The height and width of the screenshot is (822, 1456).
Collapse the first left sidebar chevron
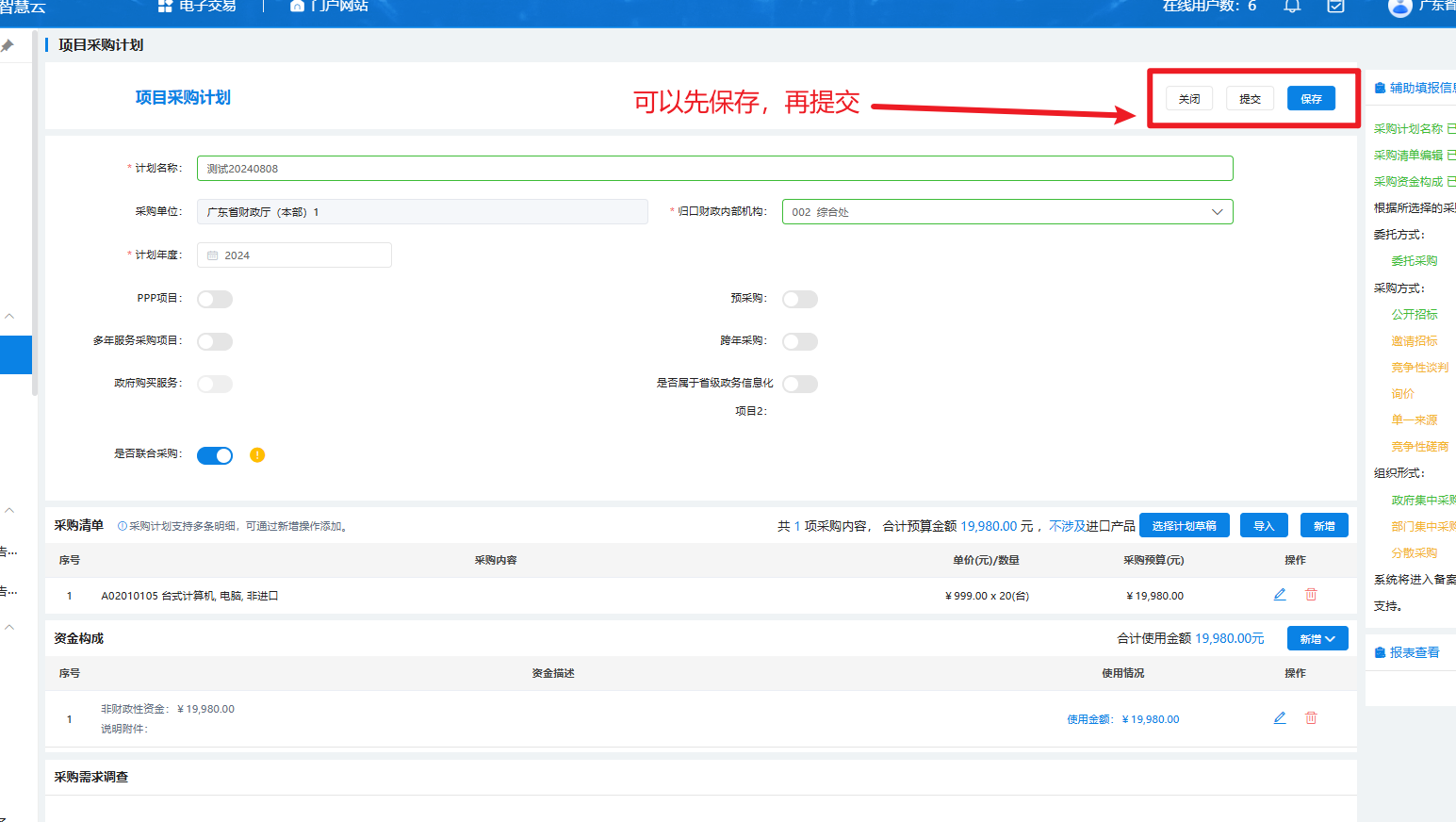(x=9, y=316)
